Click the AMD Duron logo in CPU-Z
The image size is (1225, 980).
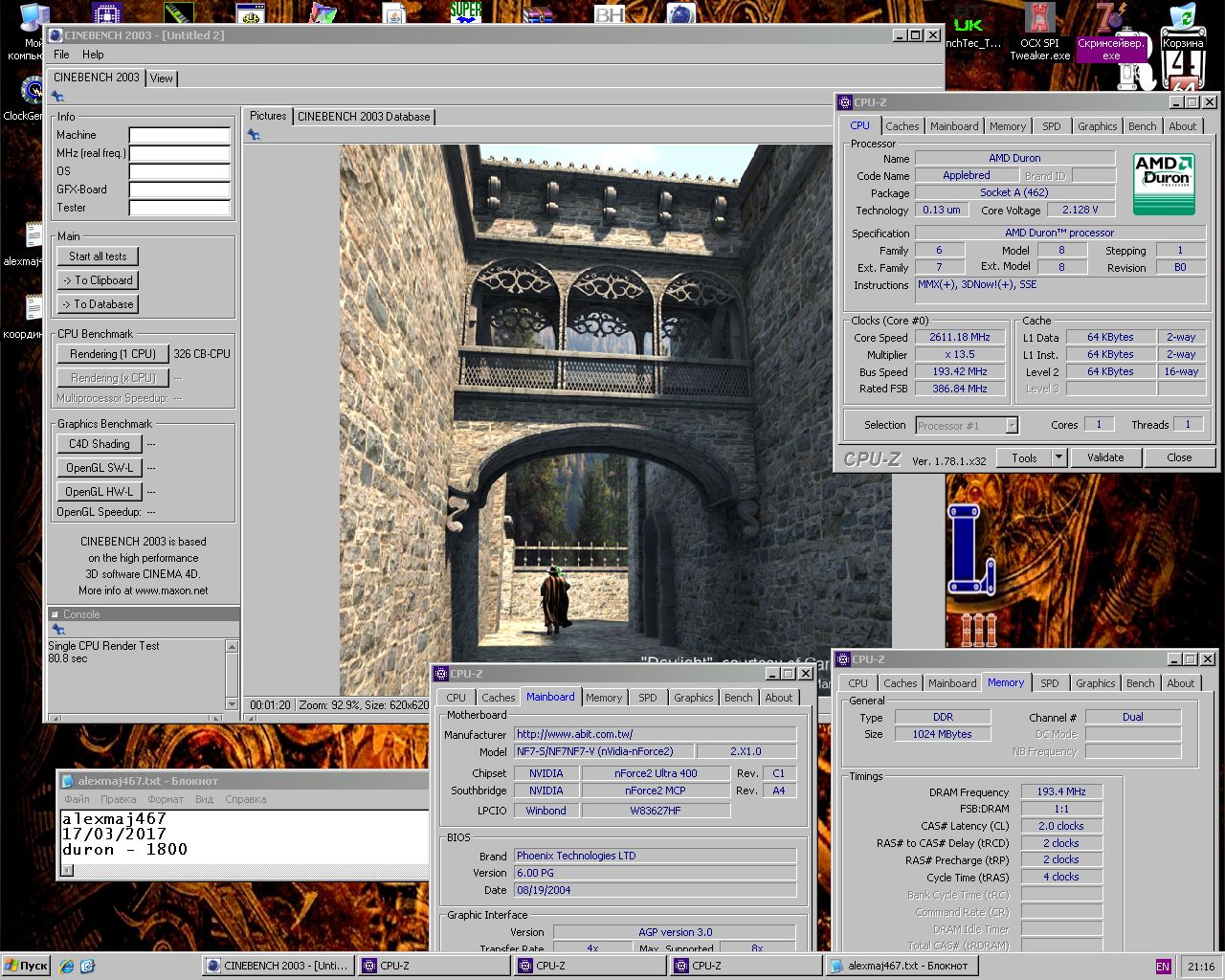tap(1164, 184)
